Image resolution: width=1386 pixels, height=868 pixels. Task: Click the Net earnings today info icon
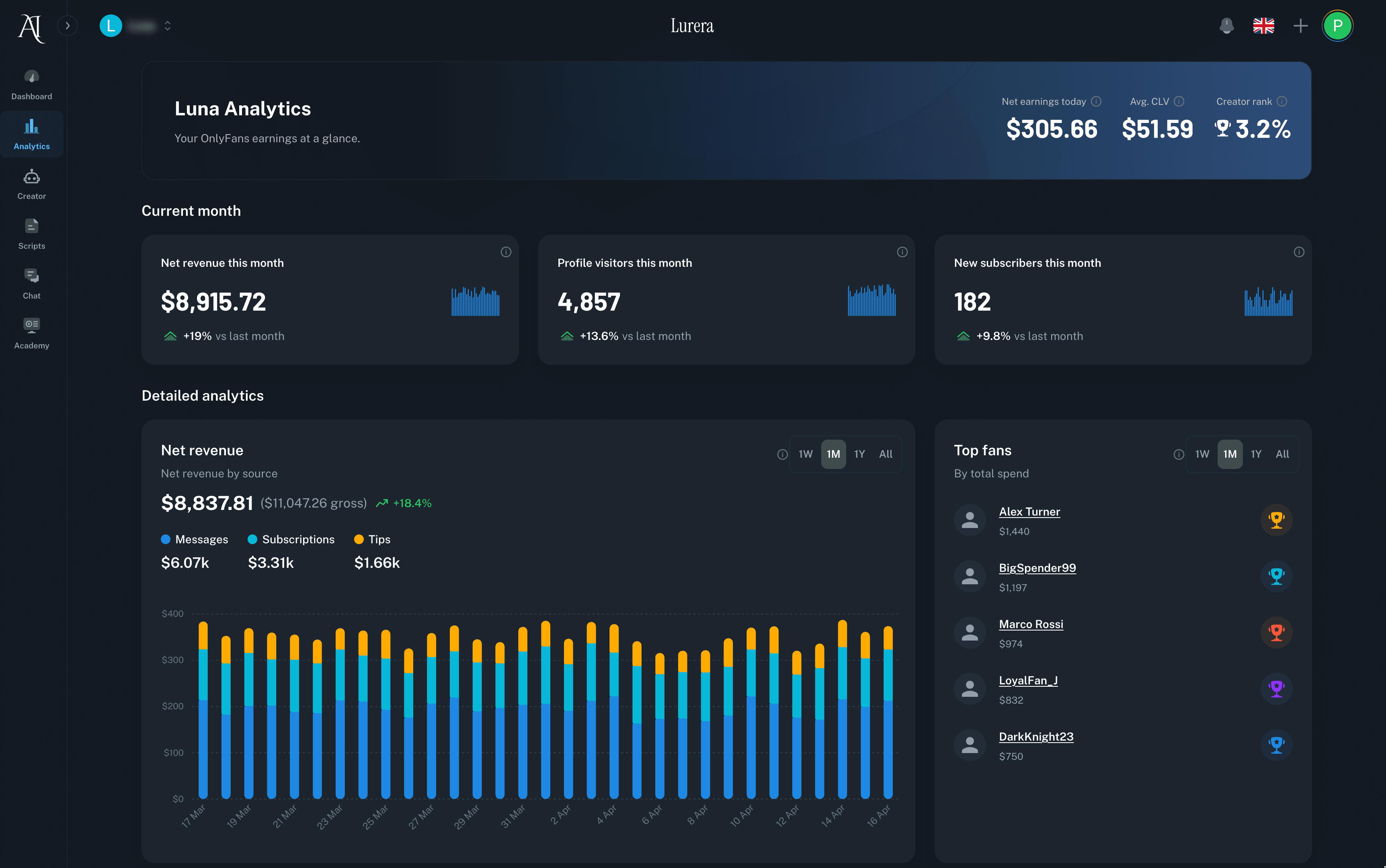tap(1097, 101)
